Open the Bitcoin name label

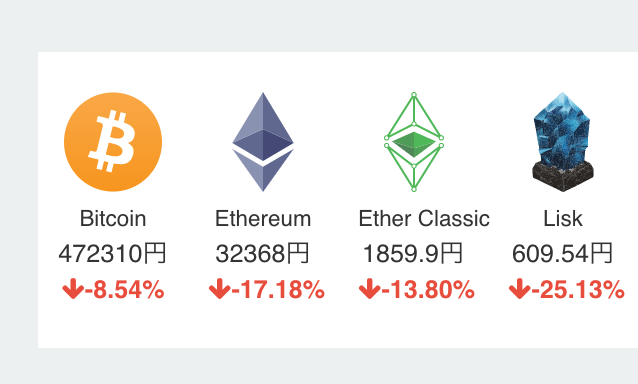(113, 218)
